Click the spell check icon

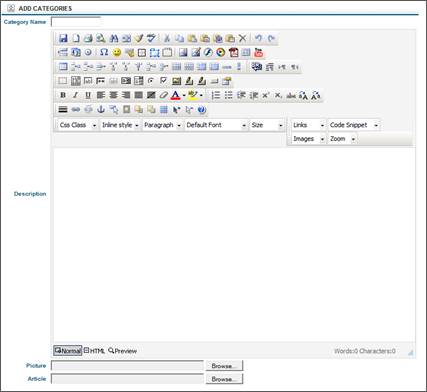pyautogui.click(x=151, y=38)
